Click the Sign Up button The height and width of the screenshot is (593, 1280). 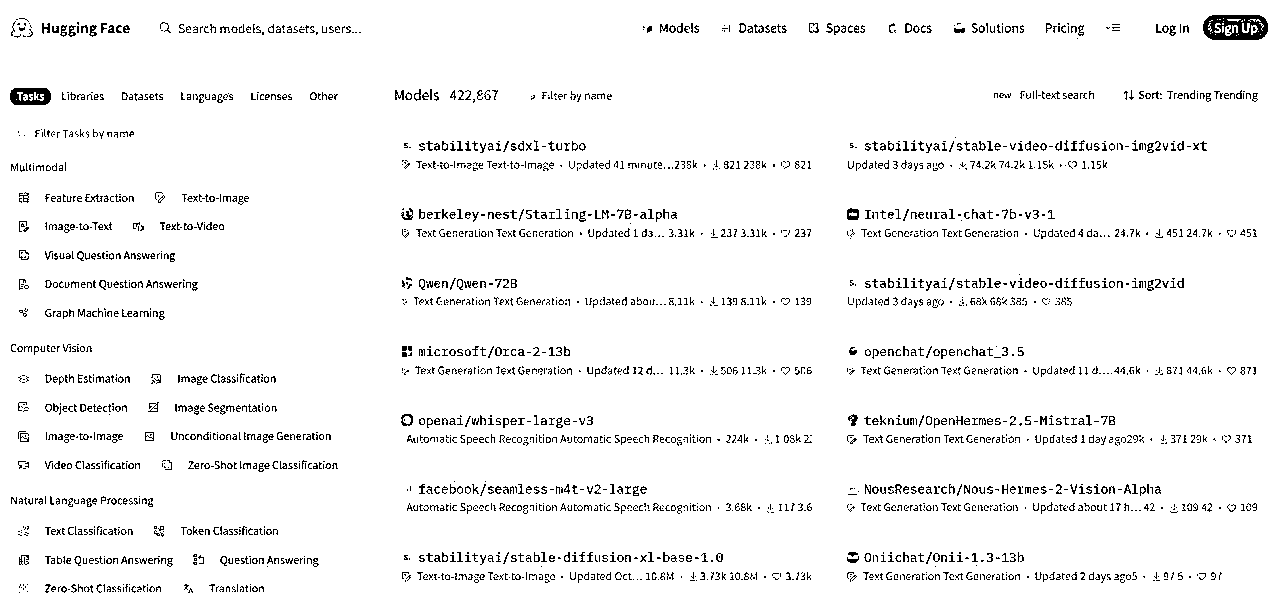[1235, 28]
